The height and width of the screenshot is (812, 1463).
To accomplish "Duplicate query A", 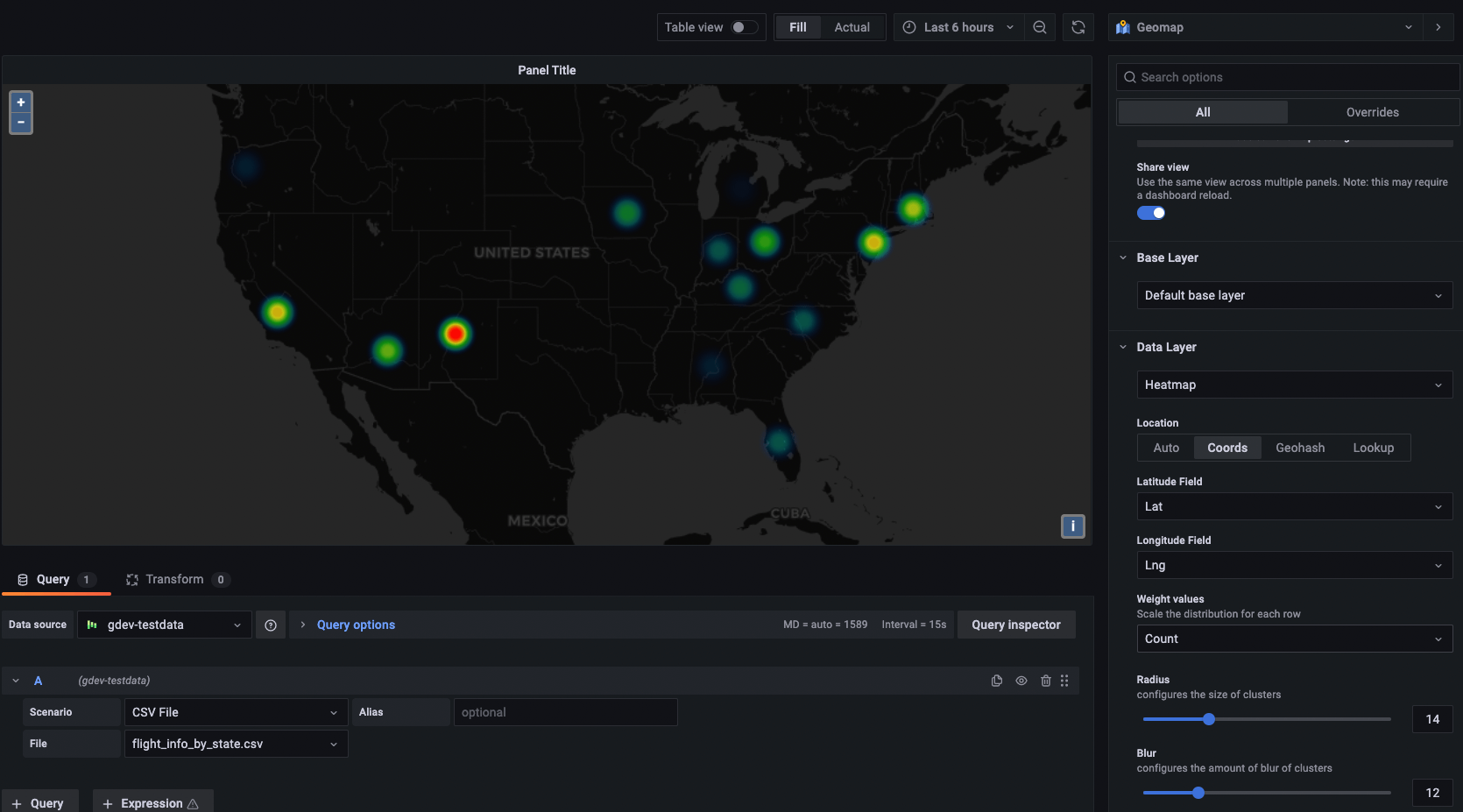I will click(997, 681).
